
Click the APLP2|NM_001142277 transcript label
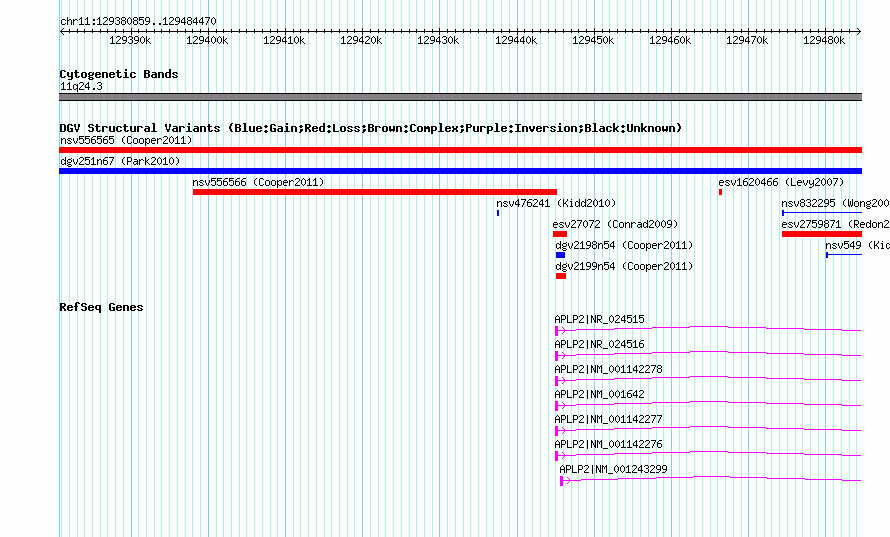point(608,419)
